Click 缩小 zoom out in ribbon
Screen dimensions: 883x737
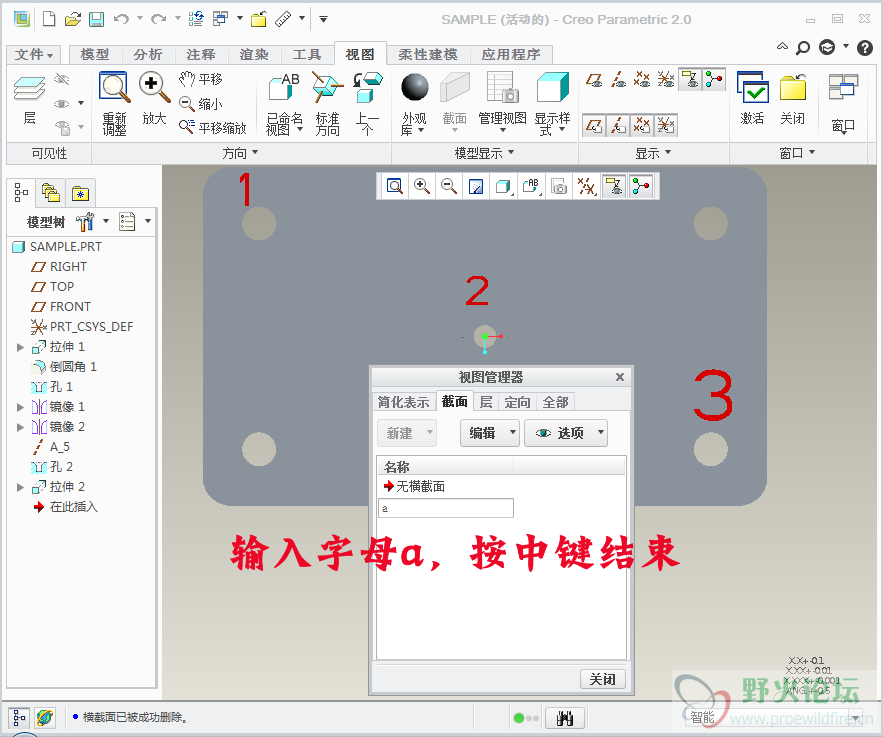point(200,104)
